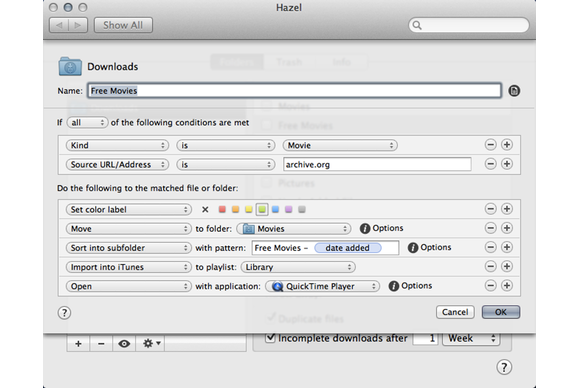Open the Import into iTunes action dropdown

tap(128, 267)
